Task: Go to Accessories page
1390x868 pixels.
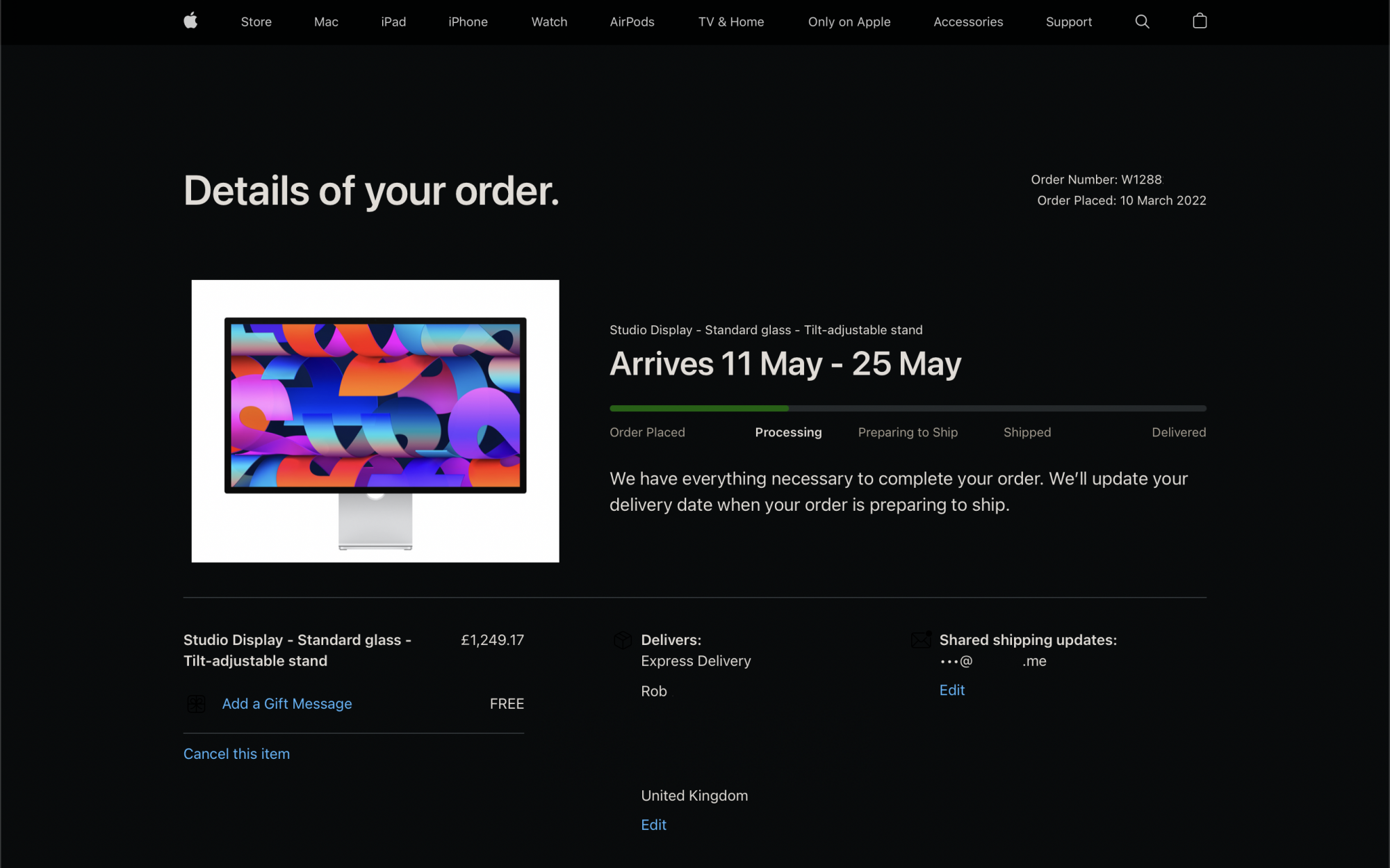Action: tap(967, 22)
